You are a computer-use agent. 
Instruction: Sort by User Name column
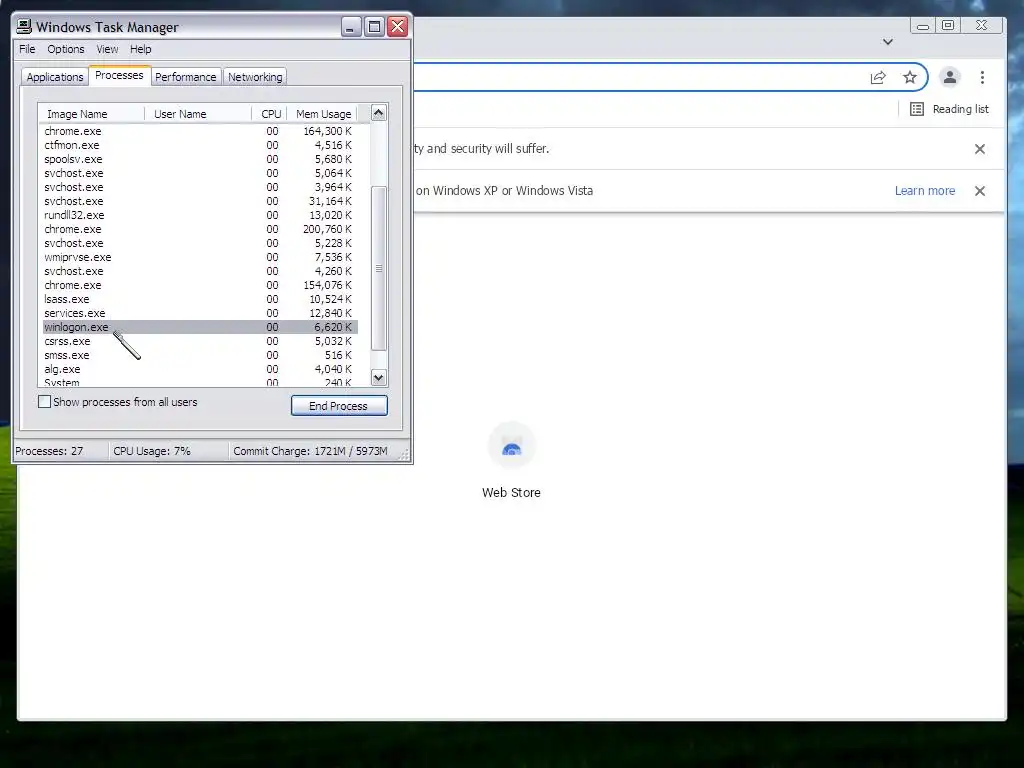(198, 114)
